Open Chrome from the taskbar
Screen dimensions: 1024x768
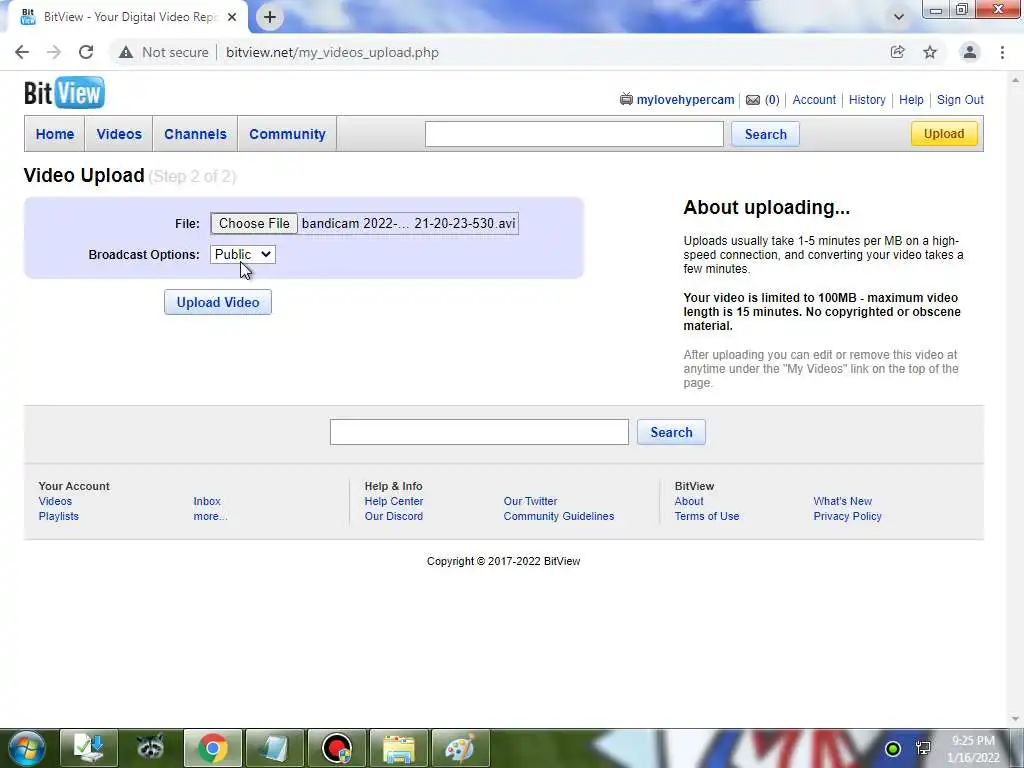pos(213,748)
